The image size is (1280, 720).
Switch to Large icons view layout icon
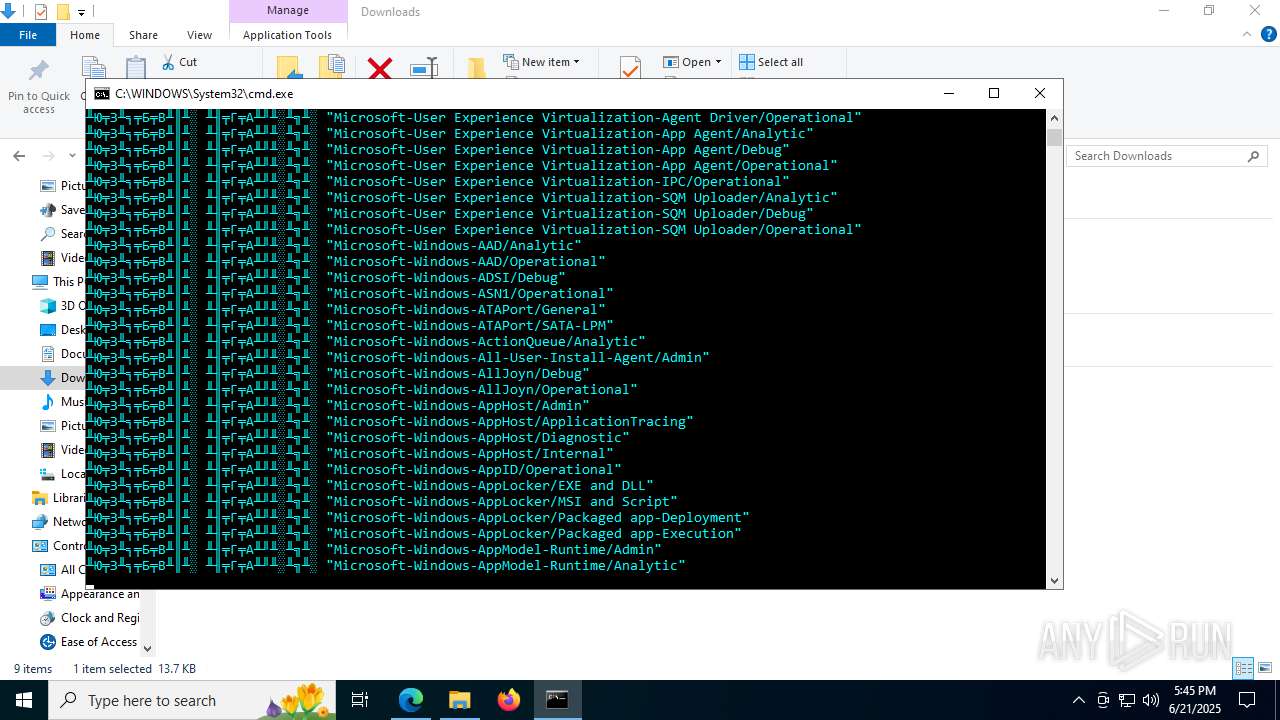tap(1265, 668)
